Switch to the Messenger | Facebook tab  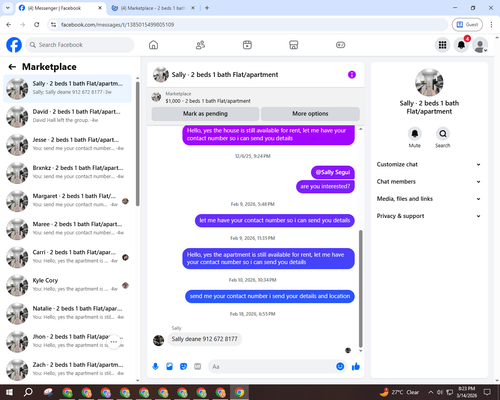[60, 8]
